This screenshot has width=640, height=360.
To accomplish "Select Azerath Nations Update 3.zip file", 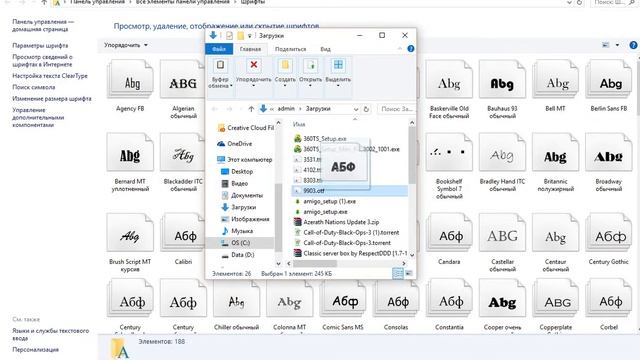I will point(337,222).
